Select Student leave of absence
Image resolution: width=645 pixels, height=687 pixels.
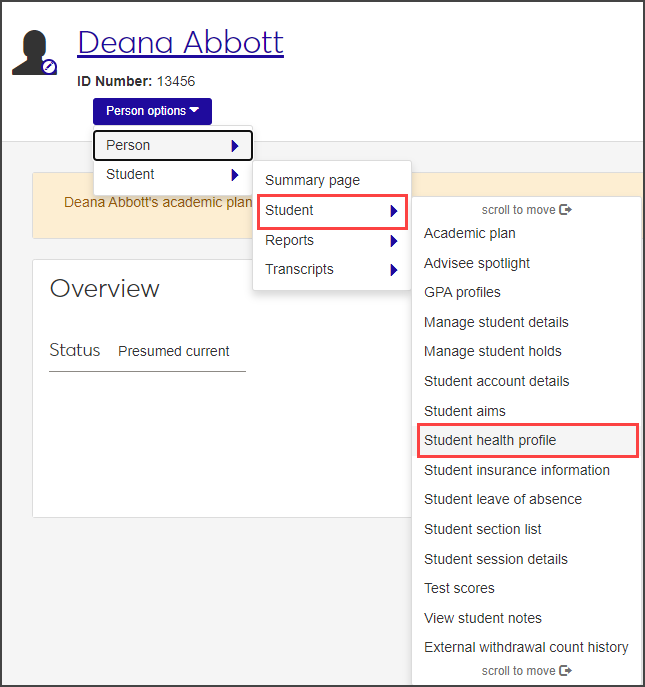pos(503,499)
